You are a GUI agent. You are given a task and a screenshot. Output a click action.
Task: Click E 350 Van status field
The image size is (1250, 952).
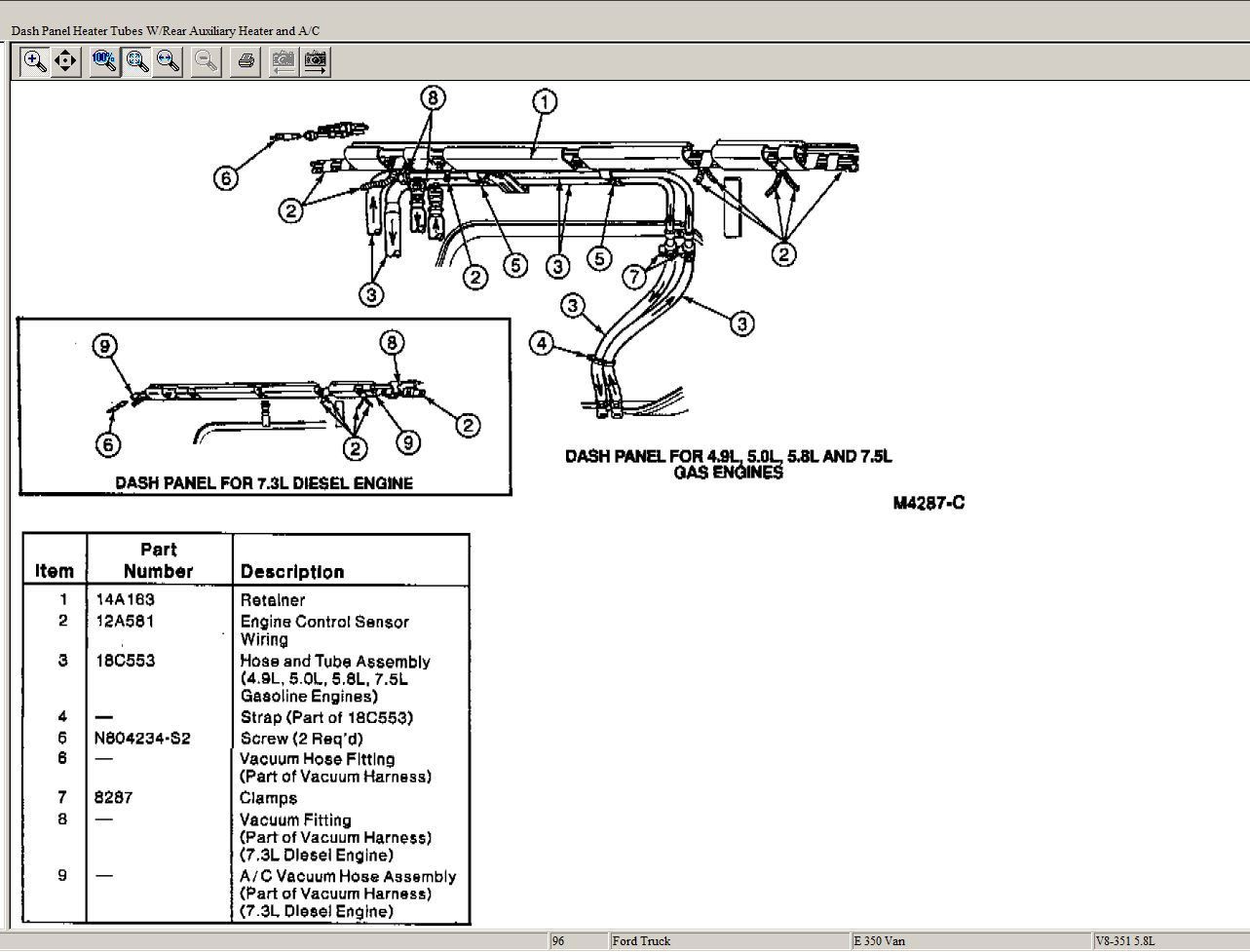[x=969, y=941]
